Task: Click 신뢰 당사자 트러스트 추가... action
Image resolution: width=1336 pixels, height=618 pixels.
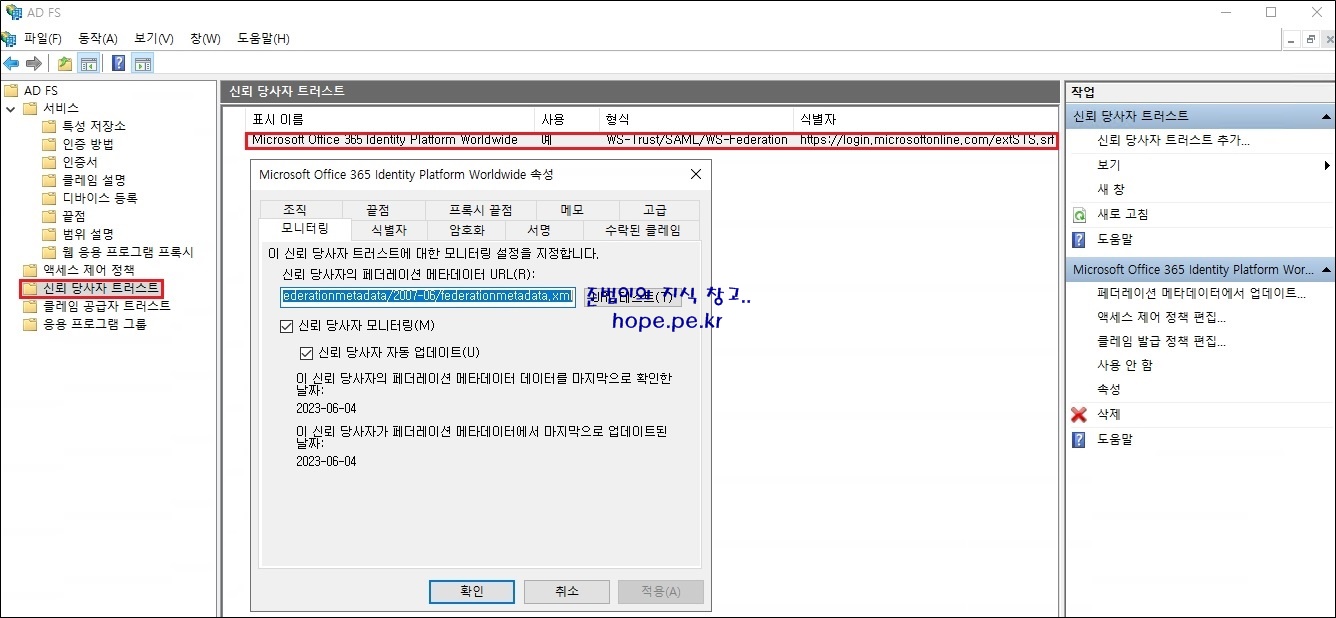Action: point(1173,140)
